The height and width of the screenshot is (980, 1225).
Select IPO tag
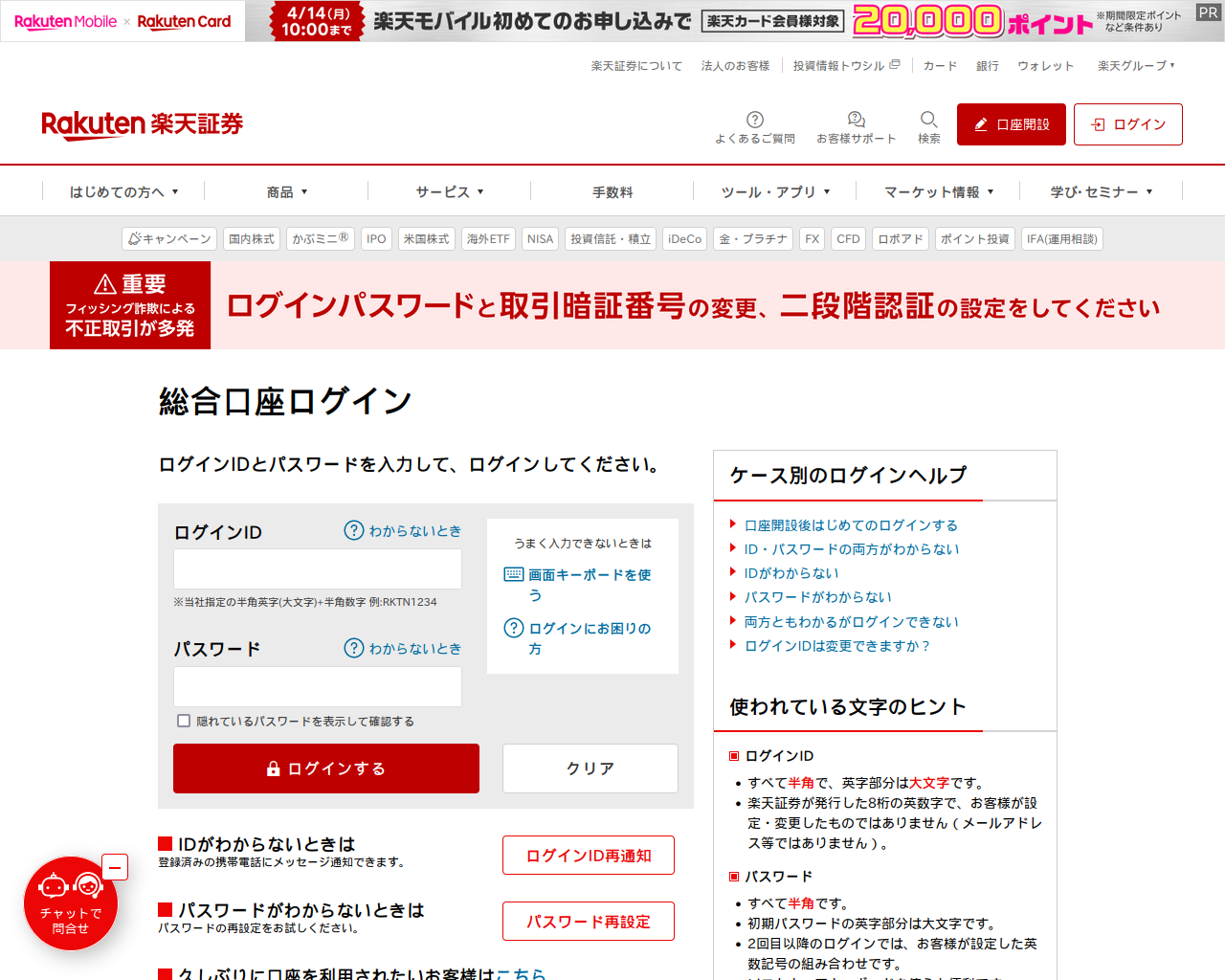pyautogui.click(x=376, y=239)
